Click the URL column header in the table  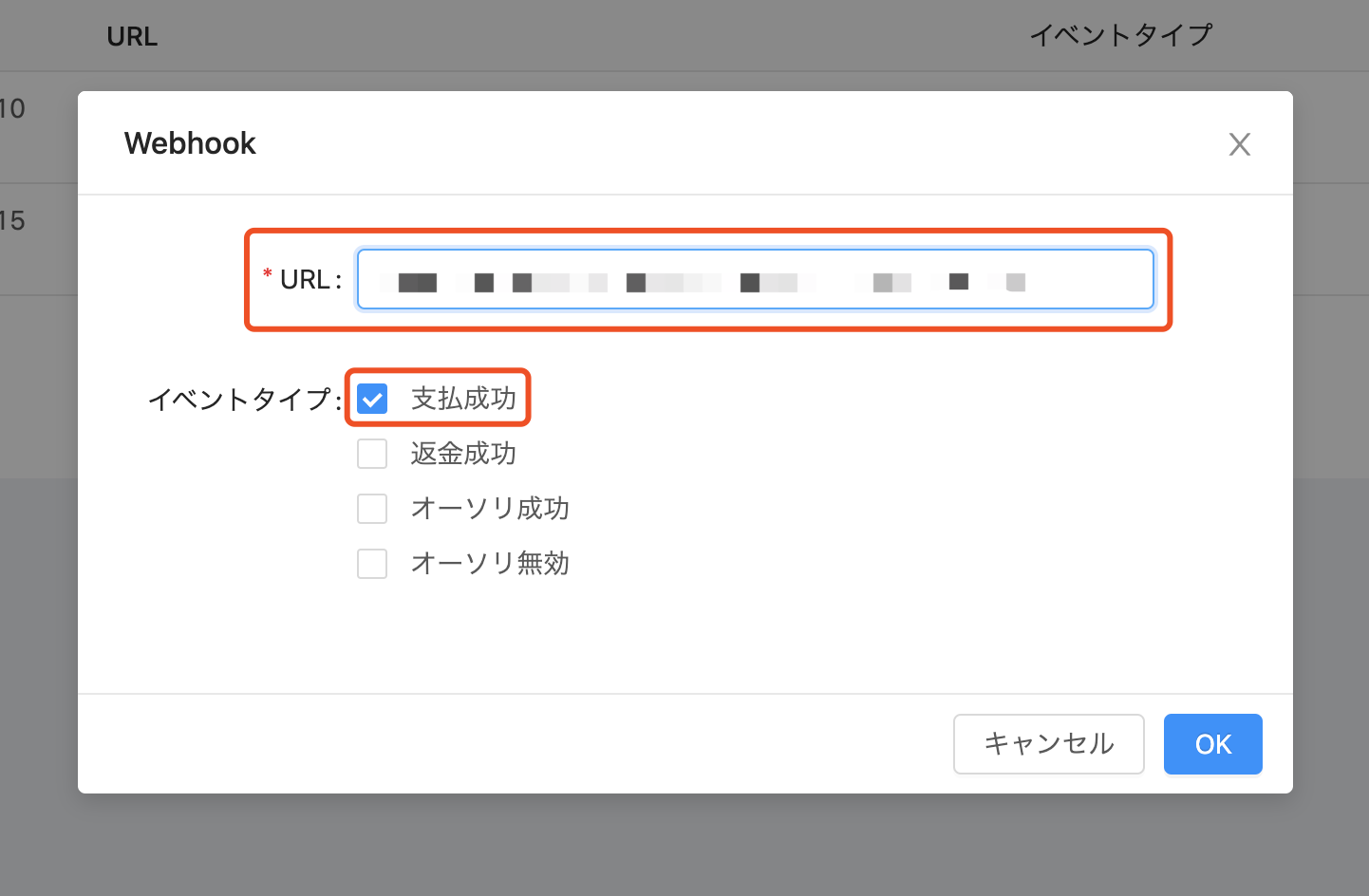click(x=132, y=37)
